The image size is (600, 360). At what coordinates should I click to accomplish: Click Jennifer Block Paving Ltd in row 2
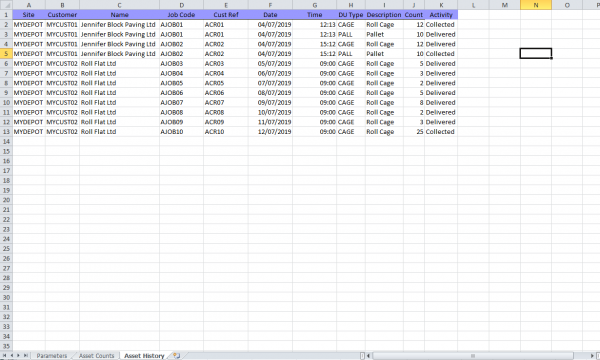119,24
